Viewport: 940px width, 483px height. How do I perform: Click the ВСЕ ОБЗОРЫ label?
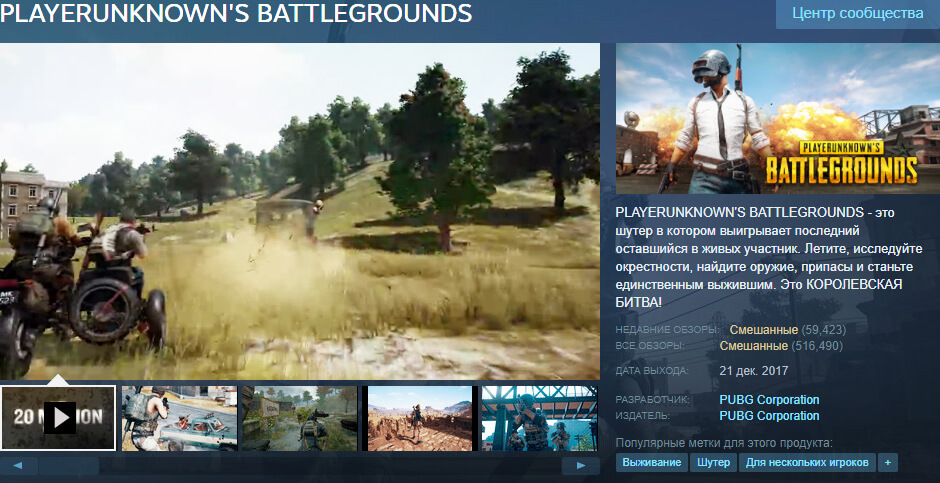650,346
